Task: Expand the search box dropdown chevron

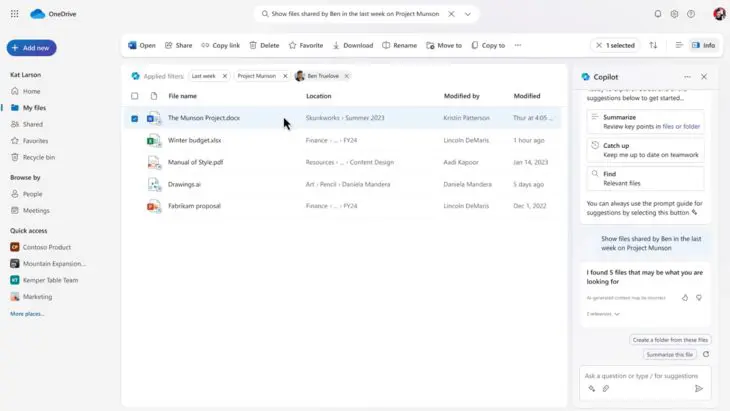Action: click(x=468, y=14)
